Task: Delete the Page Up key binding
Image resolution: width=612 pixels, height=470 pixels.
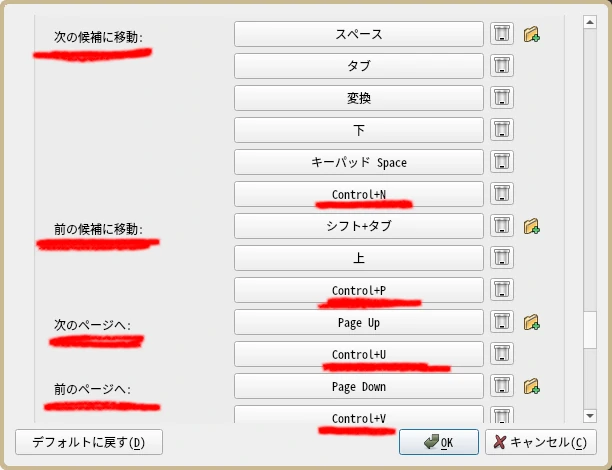Action: point(501,322)
